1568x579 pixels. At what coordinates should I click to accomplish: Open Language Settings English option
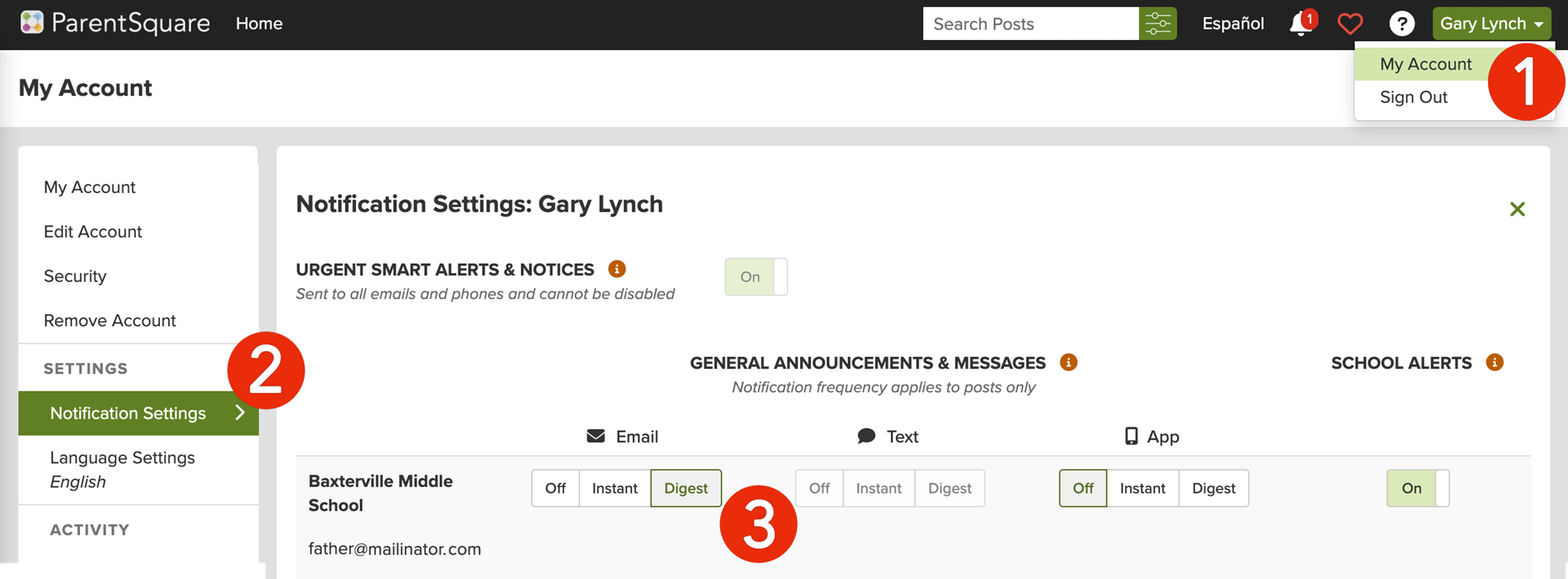(122, 469)
